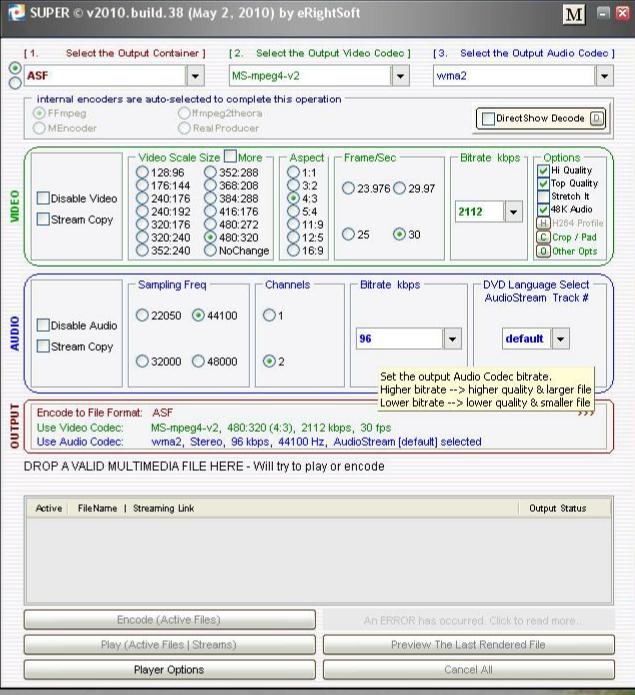Toggle the 48K Audio checkbox
Viewport: 635px width, 695px height.
543,209
